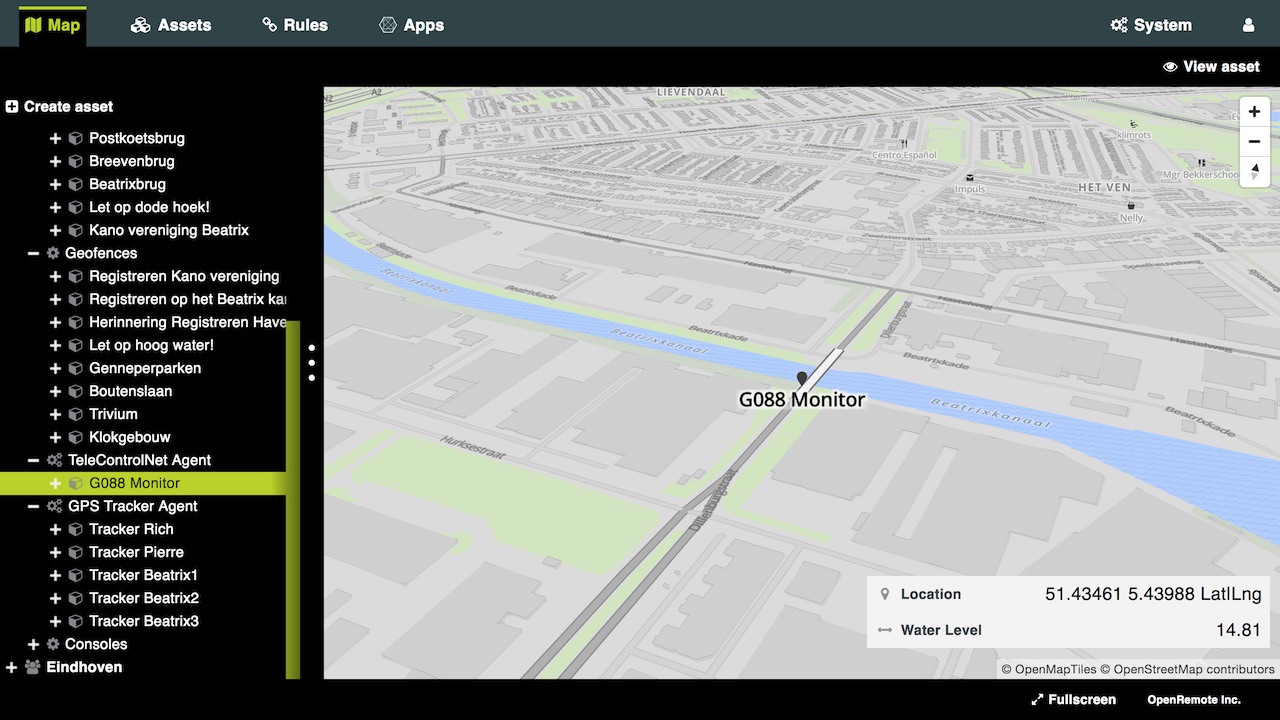Click the location coordinates 51.43461 5.43988
Image resolution: width=1280 pixels, height=720 pixels.
point(1119,594)
